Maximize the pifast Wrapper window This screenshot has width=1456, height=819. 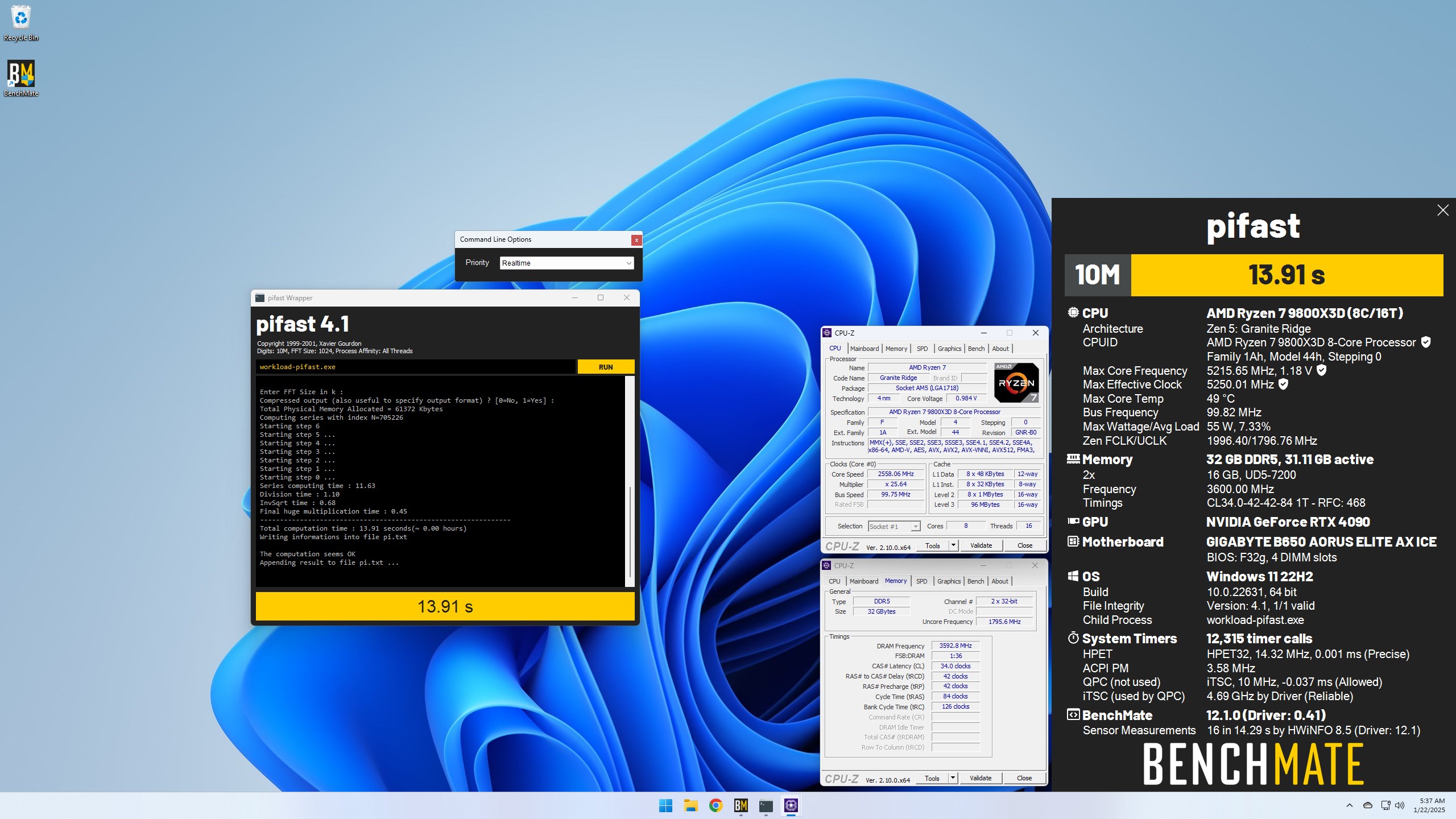601,298
